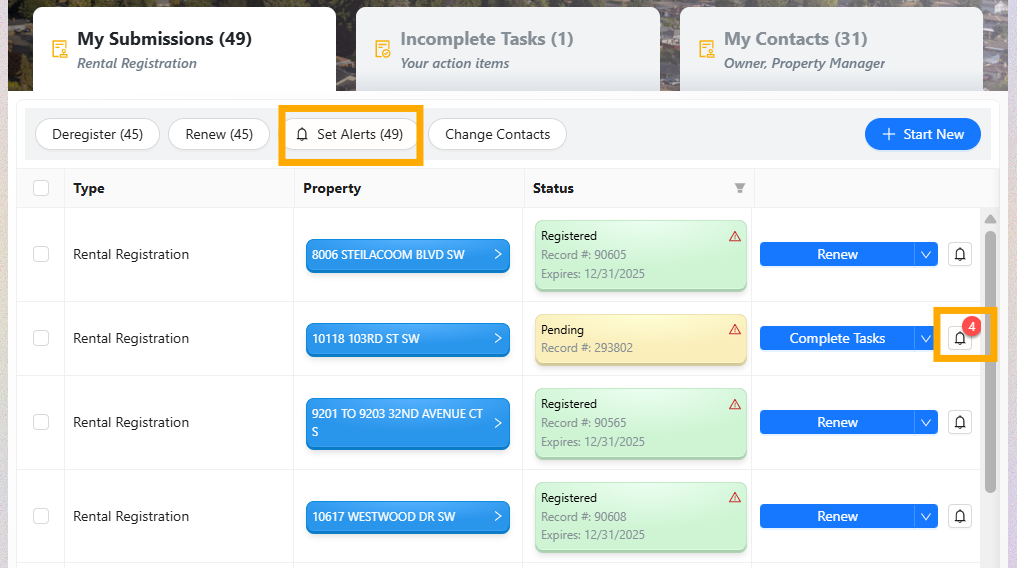Select the 10118 103rd St SW row checkbox

click(41, 338)
